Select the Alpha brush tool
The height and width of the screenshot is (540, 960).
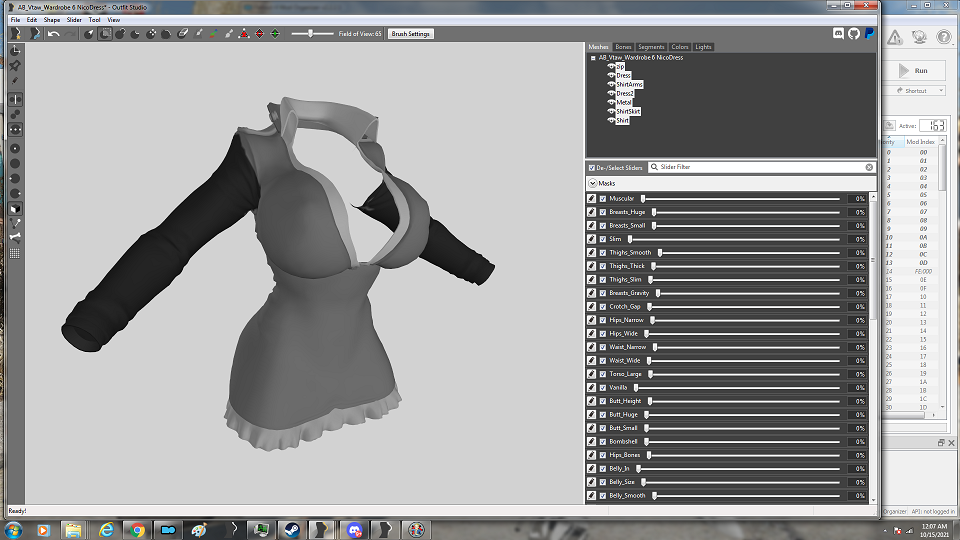tap(229, 34)
